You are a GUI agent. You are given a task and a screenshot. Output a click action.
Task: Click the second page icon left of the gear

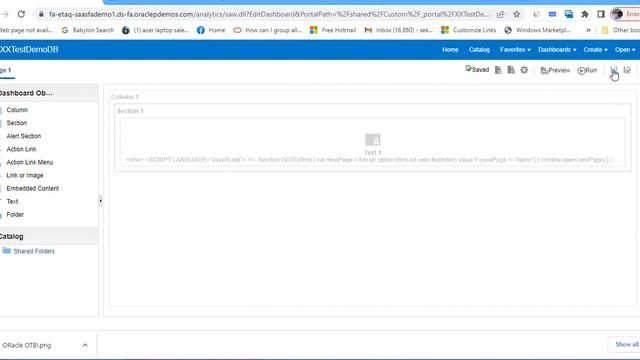pos(511,70)
